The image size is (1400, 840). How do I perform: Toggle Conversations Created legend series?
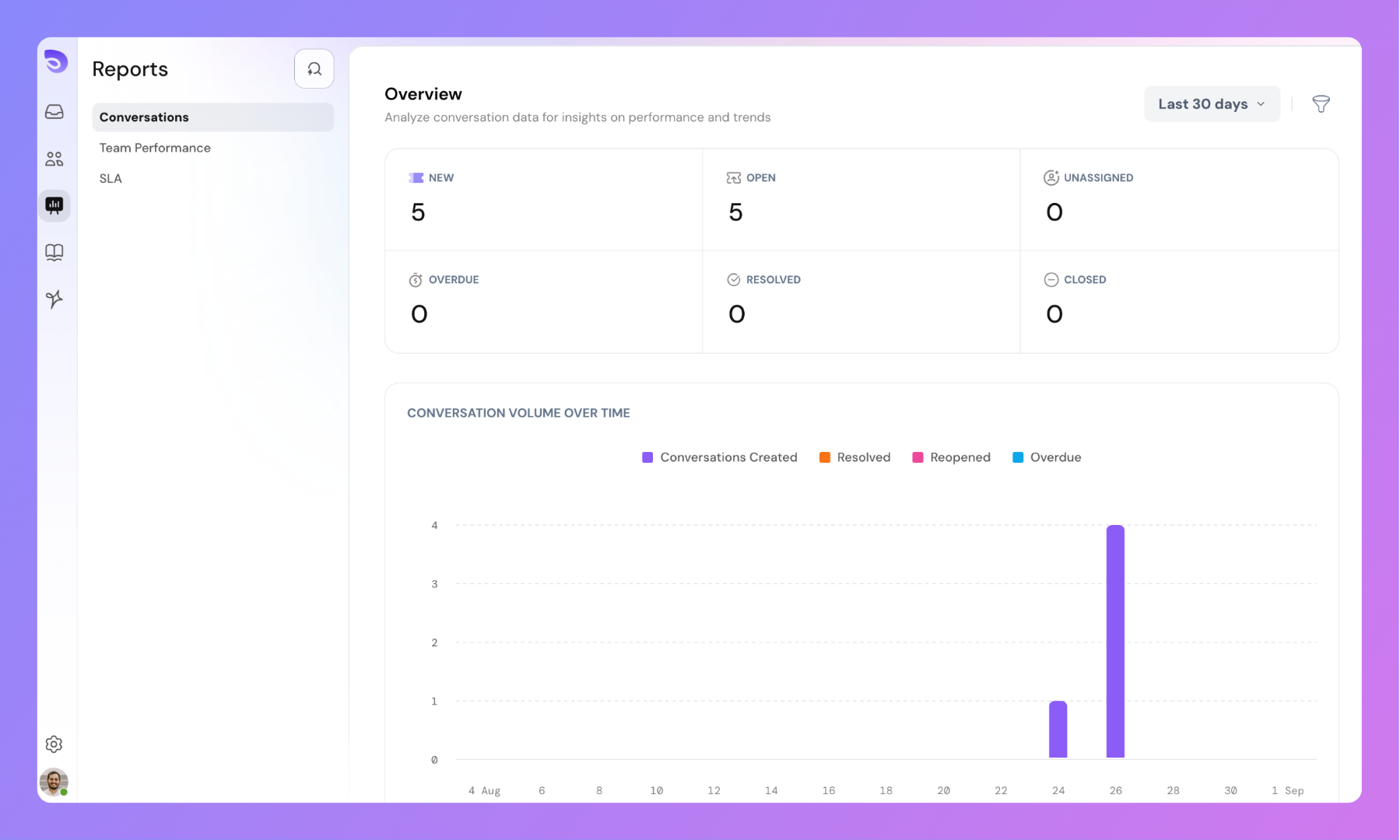click(719, 457)
